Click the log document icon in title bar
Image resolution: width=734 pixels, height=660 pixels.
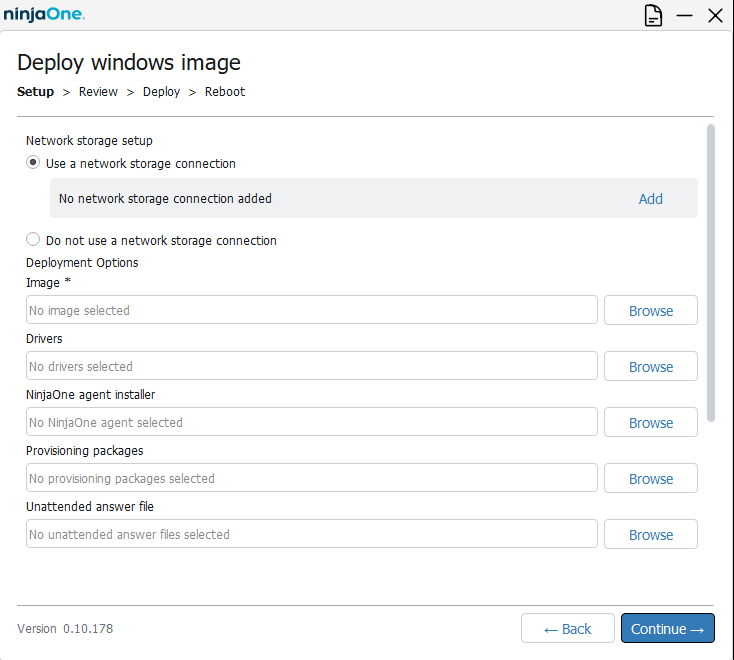(653, 15)
